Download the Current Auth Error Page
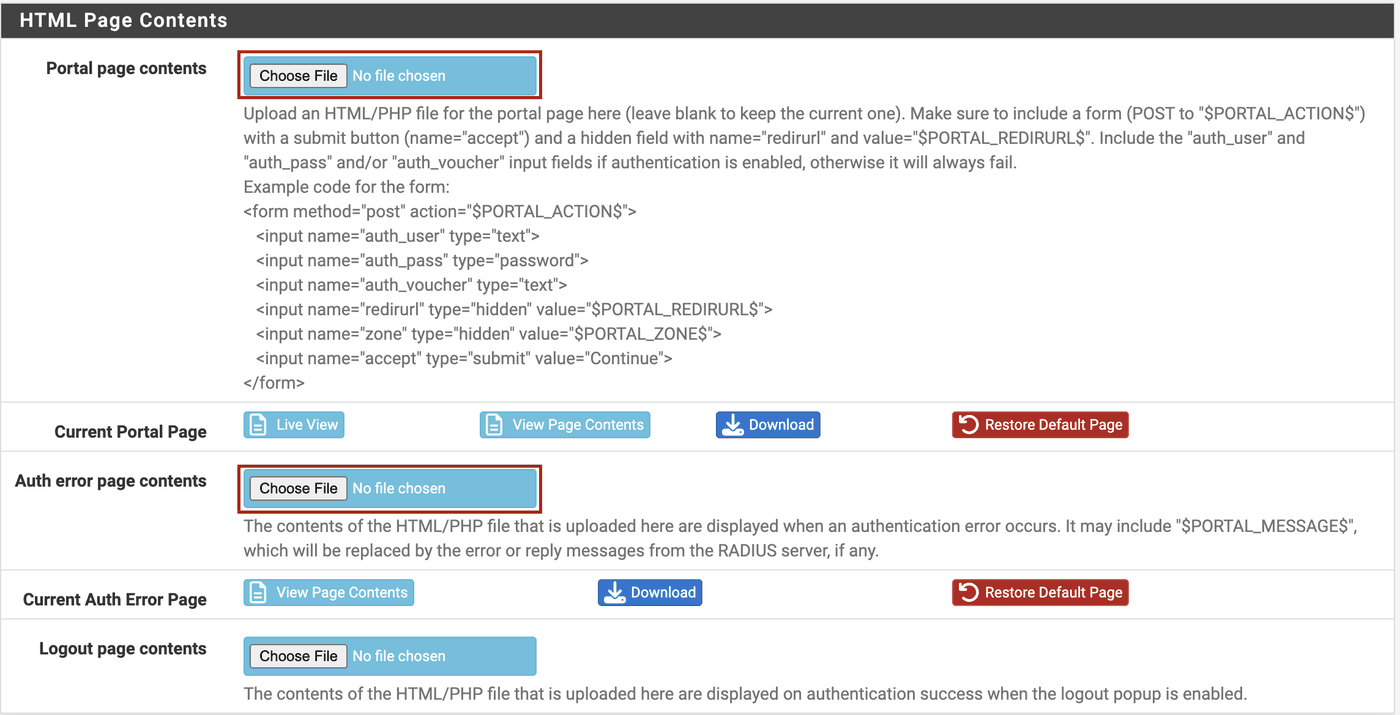The width and height of the screenshot is (1400, 715). click(x=650, y=593)
